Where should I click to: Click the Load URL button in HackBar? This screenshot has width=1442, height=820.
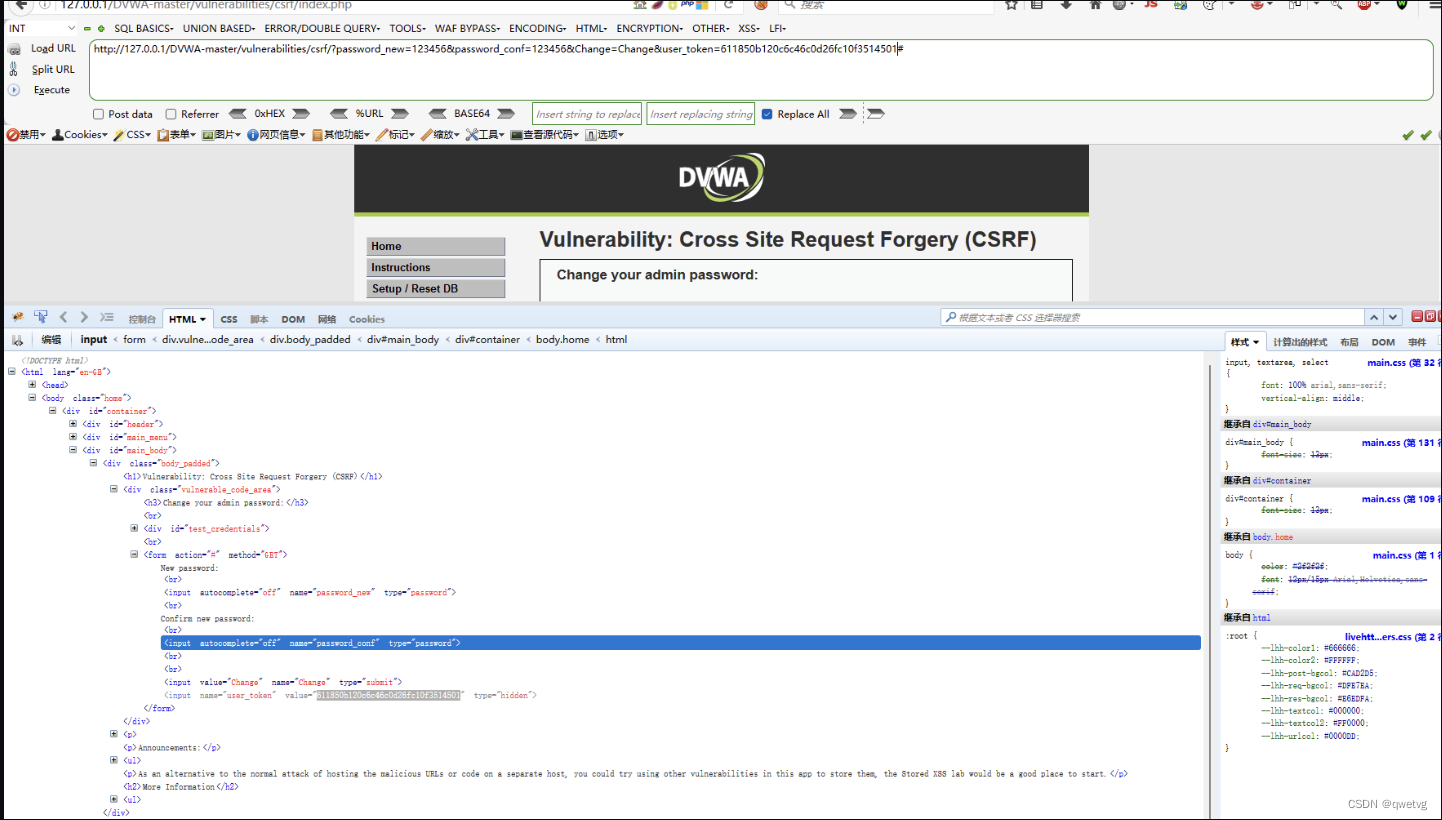tap(53, 48)
